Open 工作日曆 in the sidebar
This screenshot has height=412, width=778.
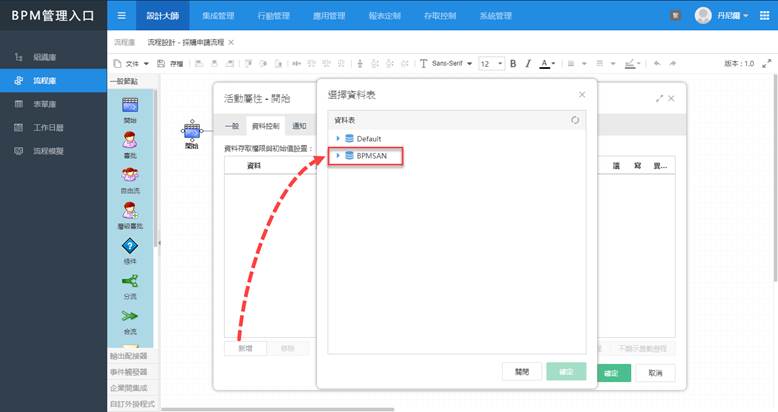click(x=53, y=128)
